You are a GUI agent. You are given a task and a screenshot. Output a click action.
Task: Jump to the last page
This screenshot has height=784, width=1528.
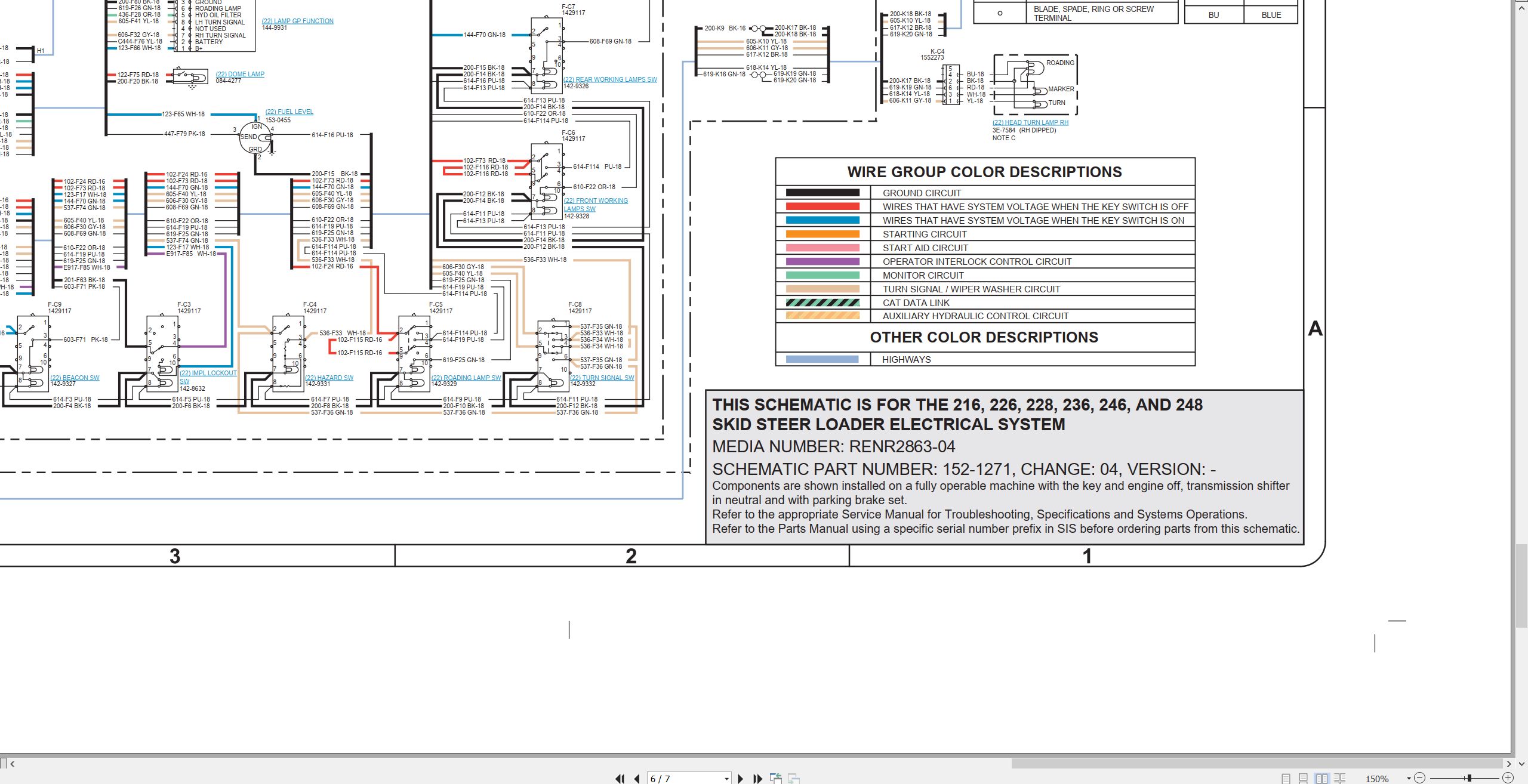click(x=758, y=779)
